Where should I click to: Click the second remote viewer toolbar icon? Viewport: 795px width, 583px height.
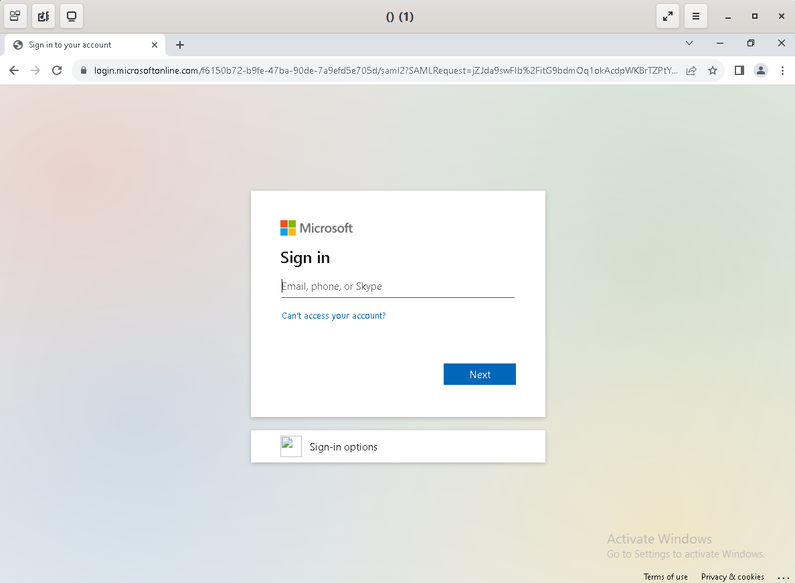(x=44, y=16)
